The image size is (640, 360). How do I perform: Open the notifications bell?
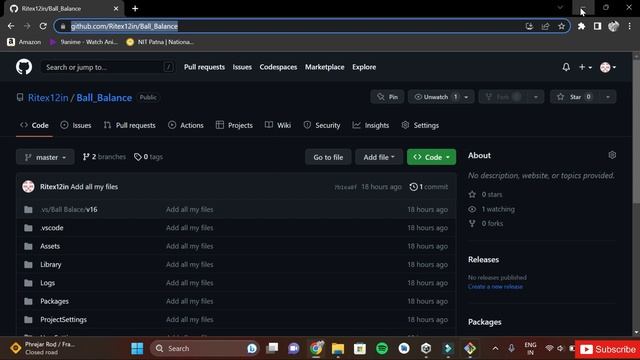566,67
